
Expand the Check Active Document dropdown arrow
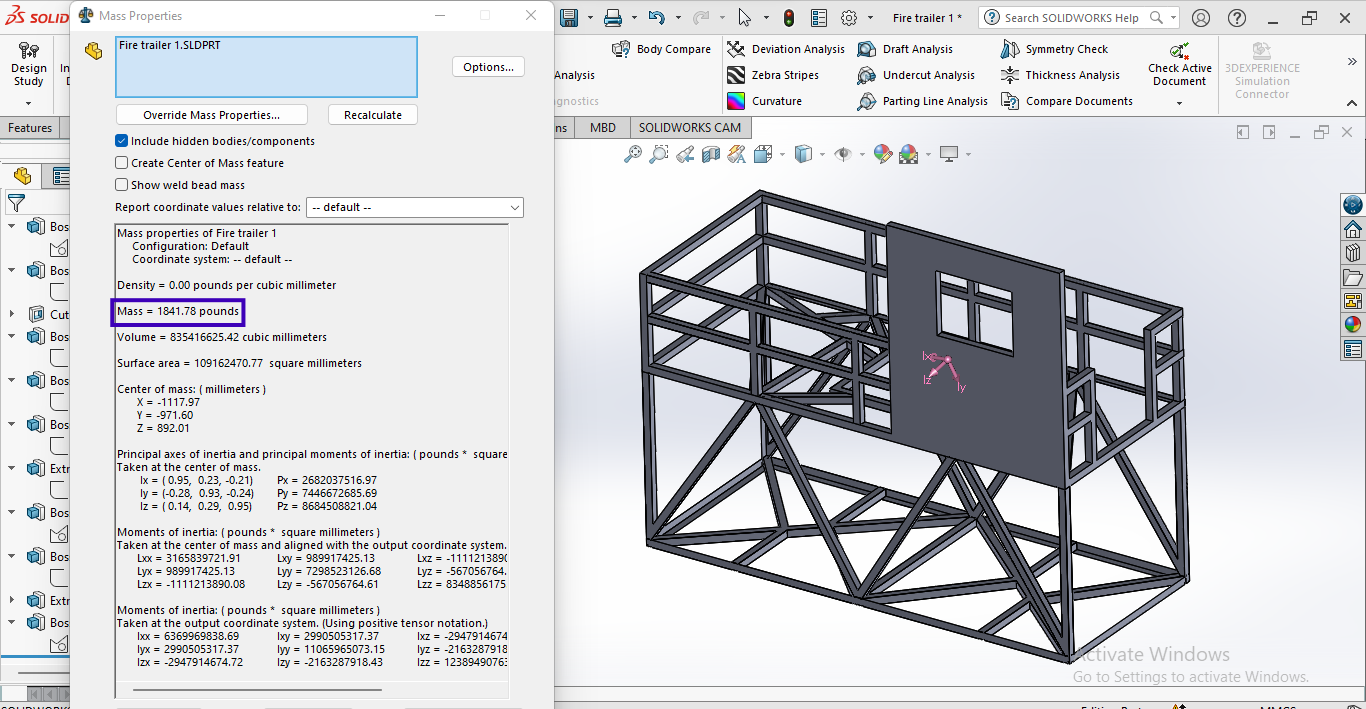tap(1179, 103)
